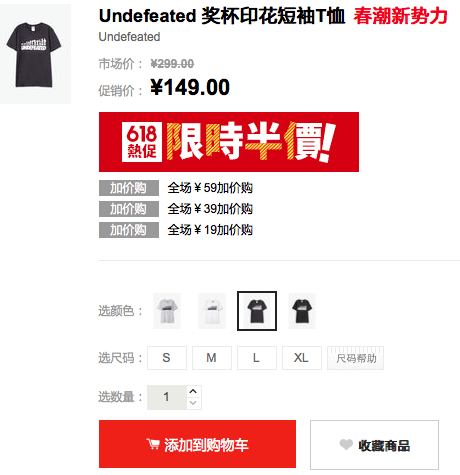Select the black T-shirt color option

pyautogui.click(x=302, y=311)
